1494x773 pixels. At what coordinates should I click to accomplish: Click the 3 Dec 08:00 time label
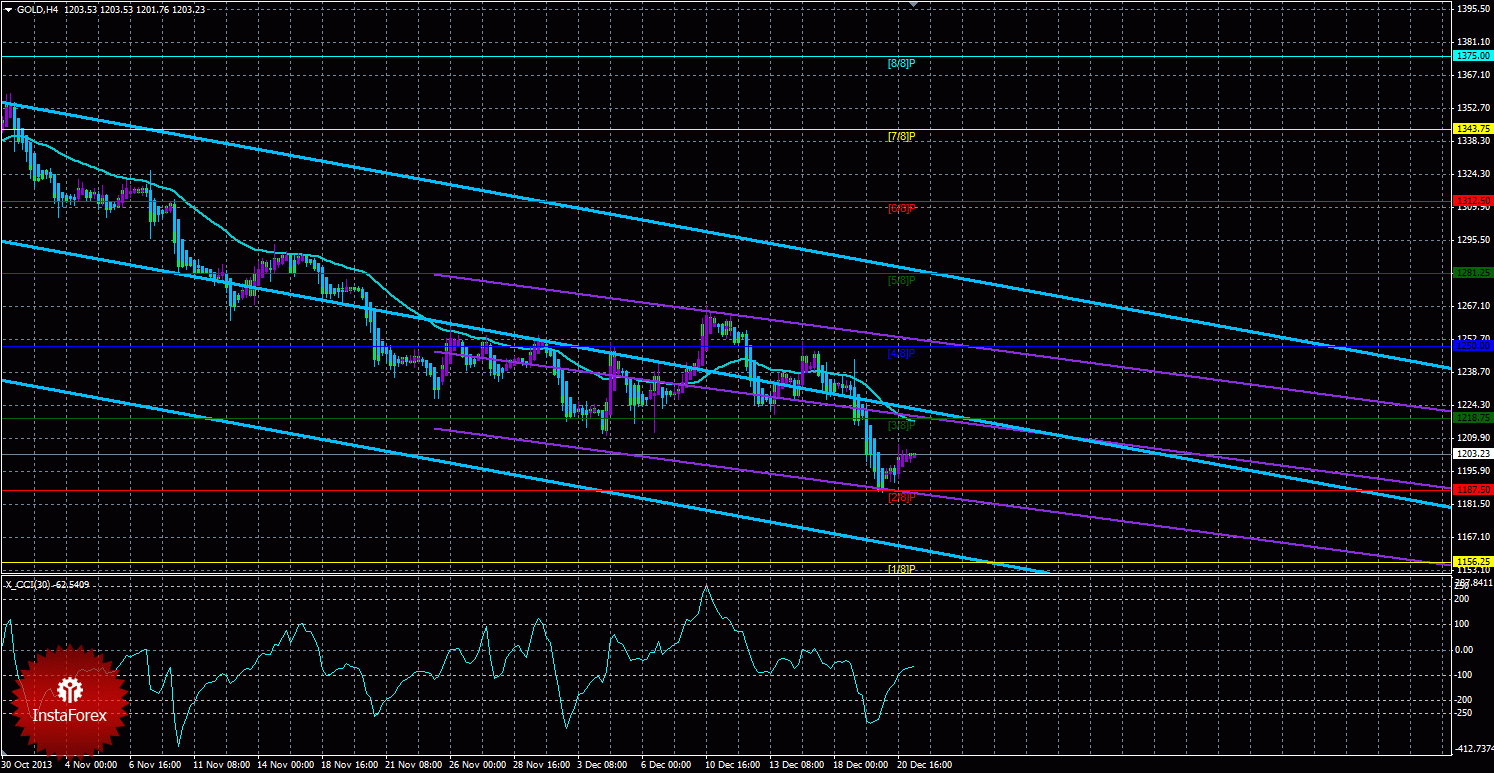click(603, 765)
